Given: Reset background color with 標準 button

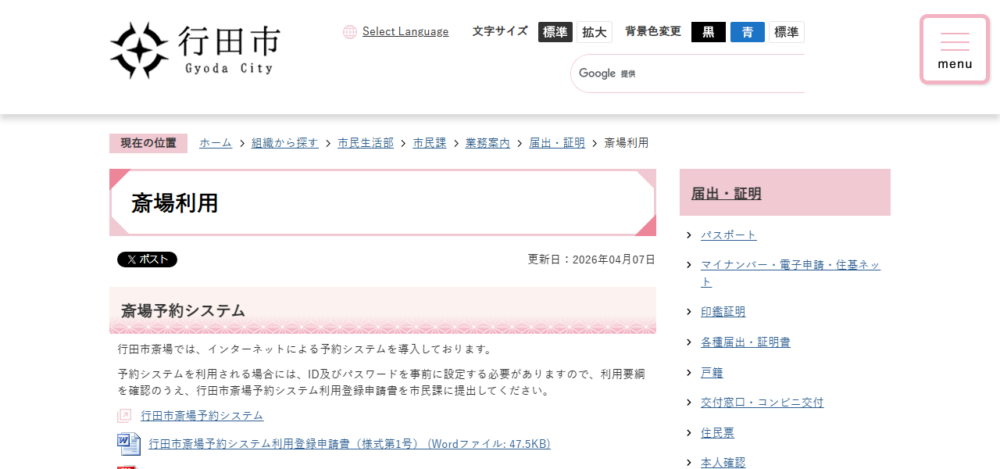Looking at the screenshot, I should coord(786,32).
